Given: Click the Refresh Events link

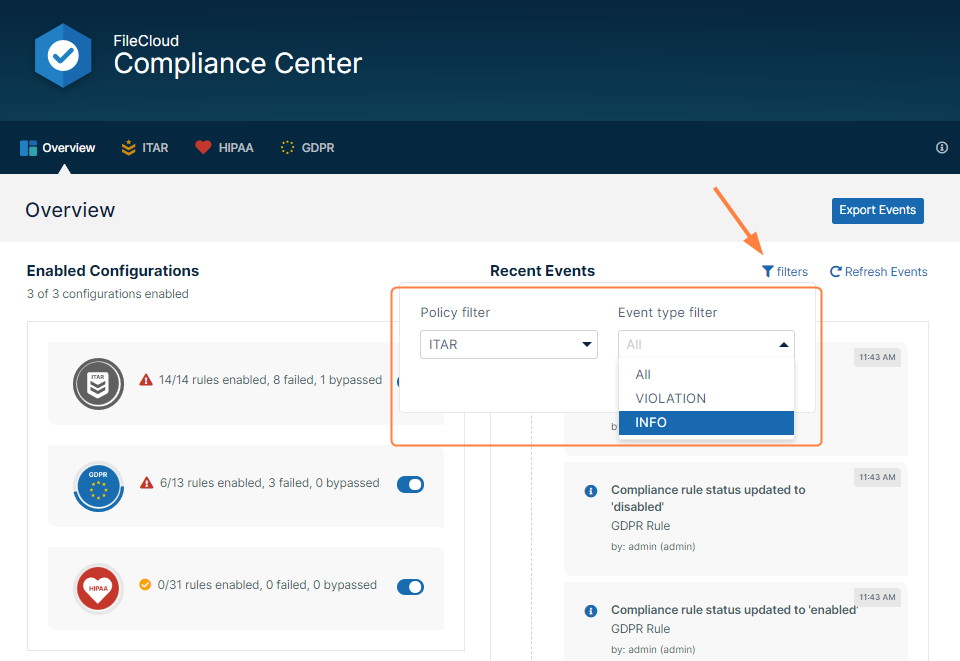Looking at the screenshot, I should click(x=879, y=271).
